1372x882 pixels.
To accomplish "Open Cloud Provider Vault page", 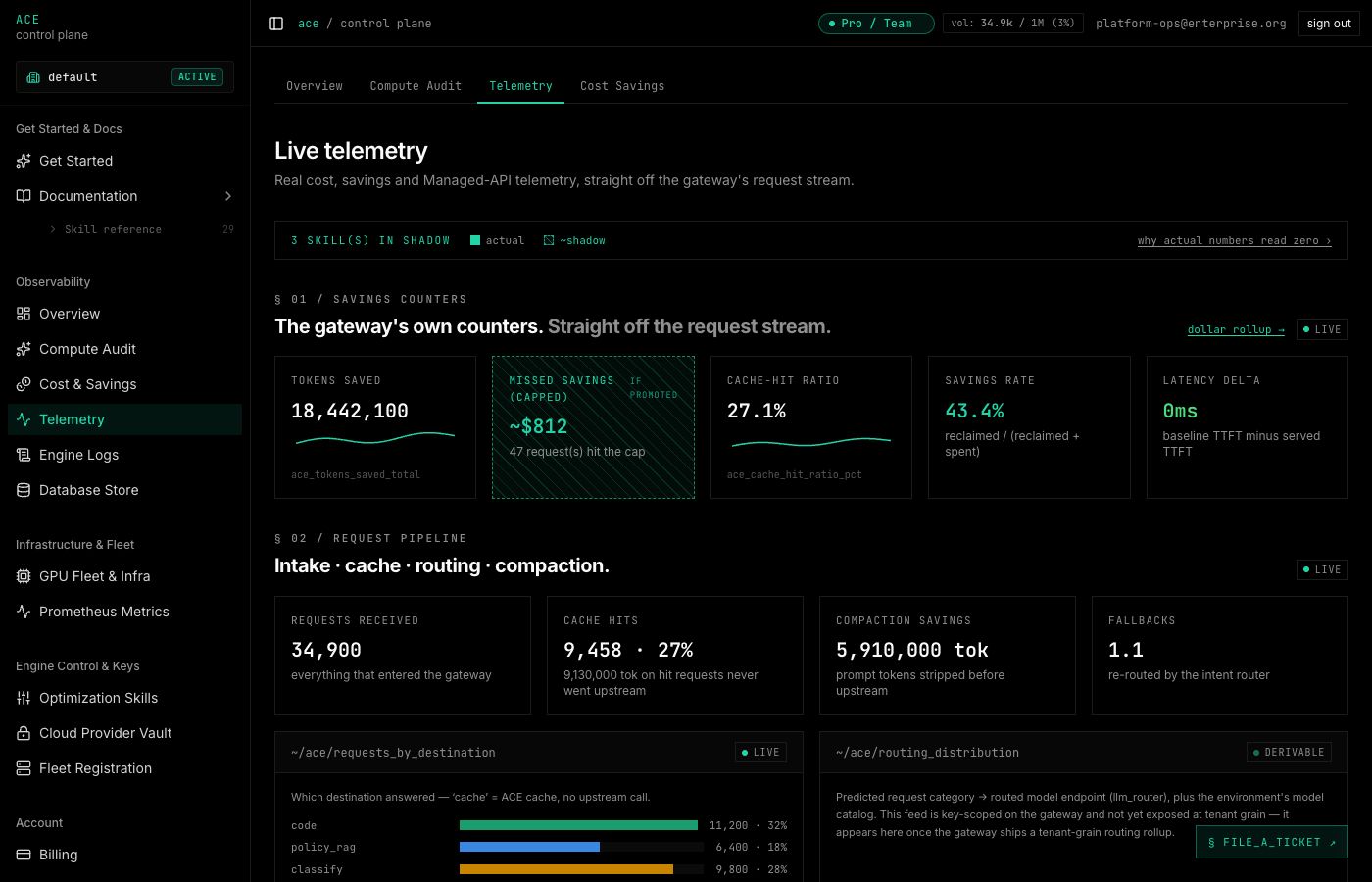I will 124,733.
